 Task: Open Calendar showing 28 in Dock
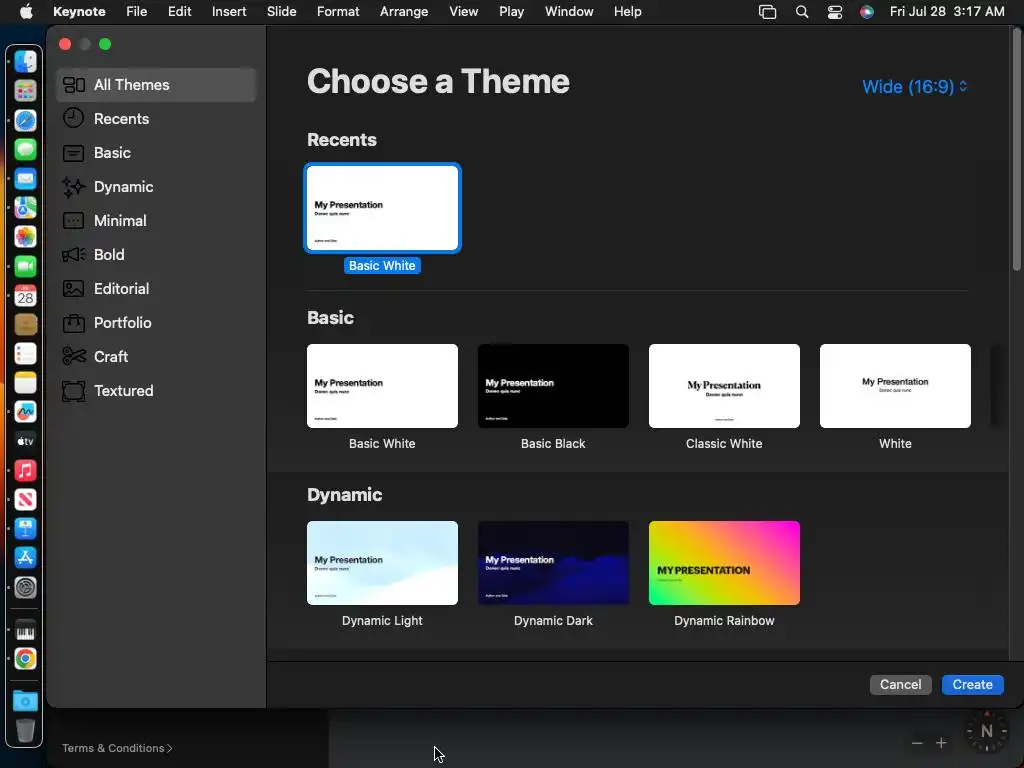coord(25,295)
